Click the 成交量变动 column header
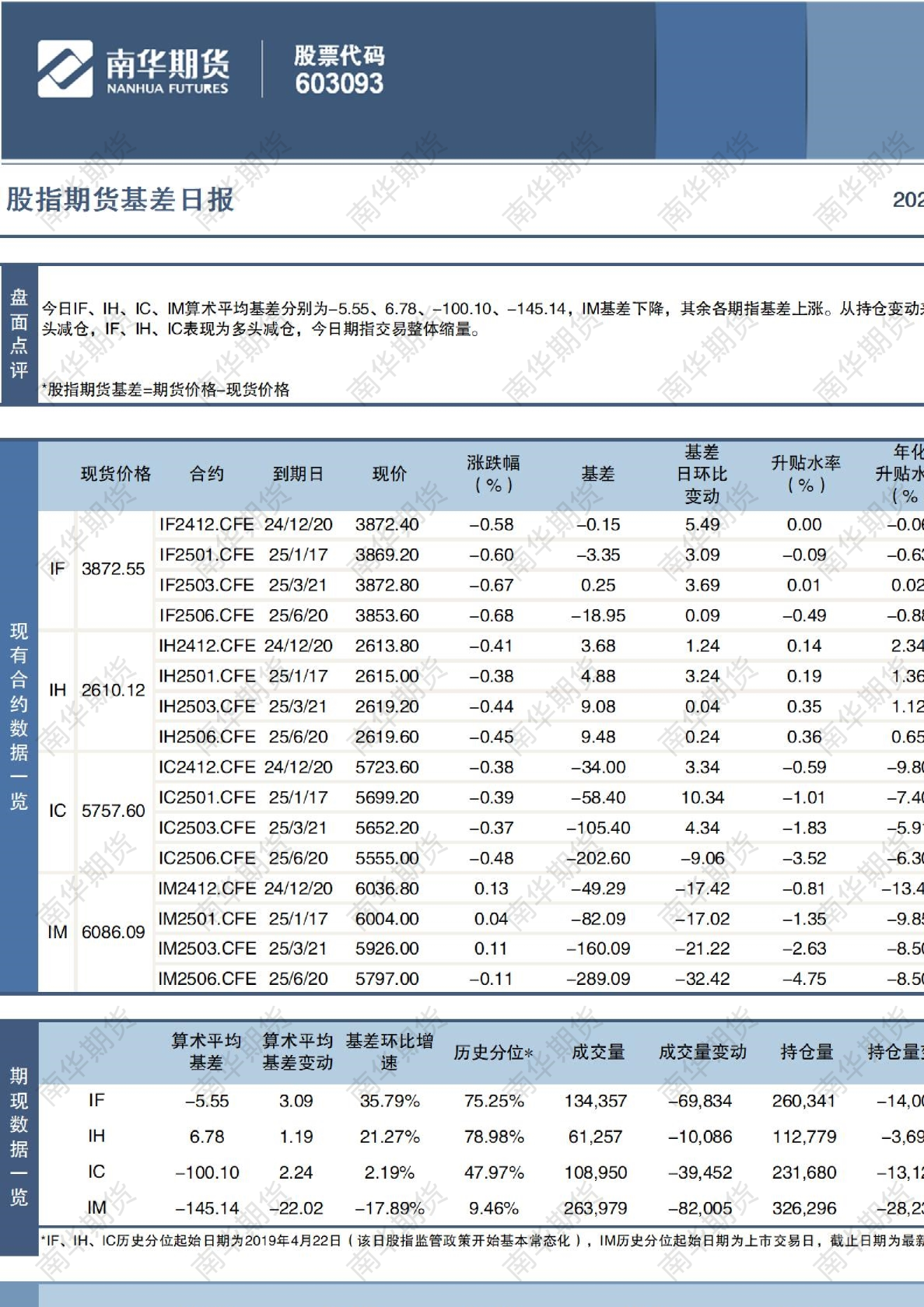The height and width of the screenshot is (1307, 924). pyautogui.click(x=702, y=1053)
